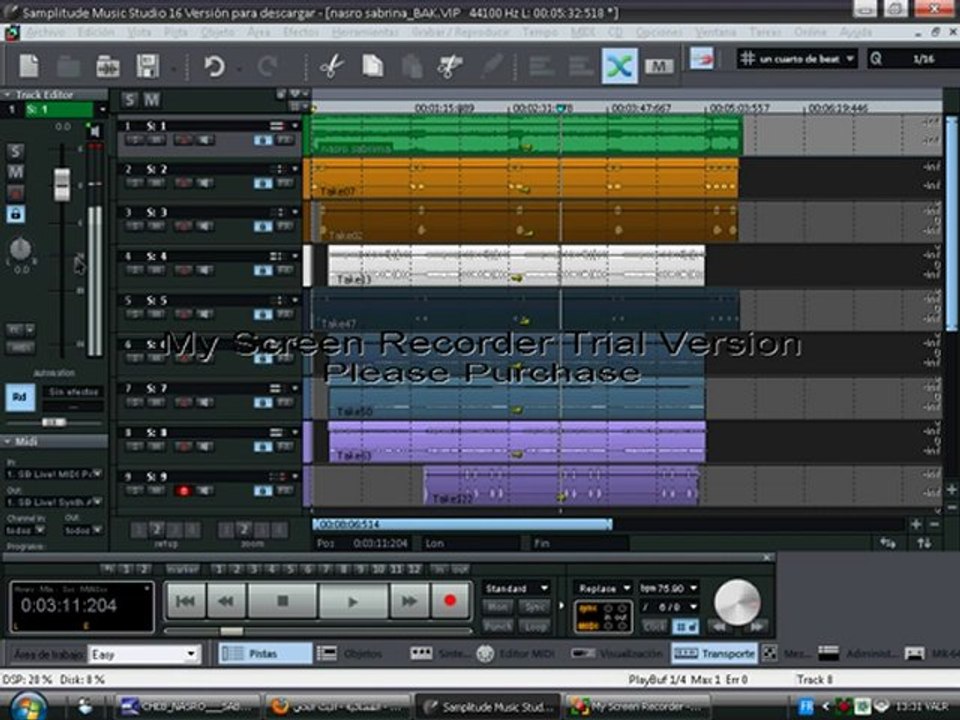Viewport: 960px width, 720px height.
Task: Toggle the M button in the Track Editor
Action: [16, 172]
